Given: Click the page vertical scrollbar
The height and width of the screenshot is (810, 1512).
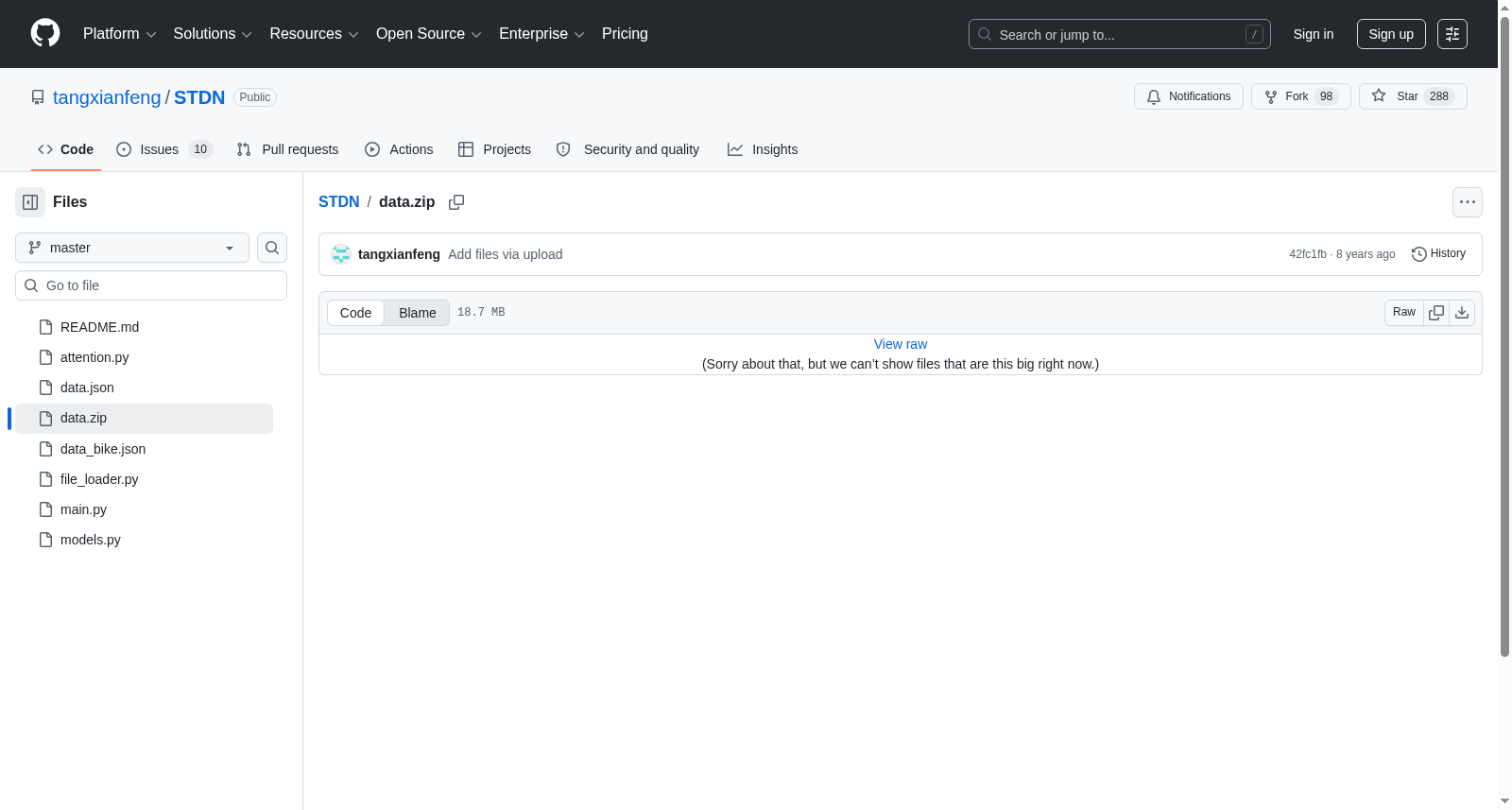Looking at the screenshot, I should pos(1504,336).
